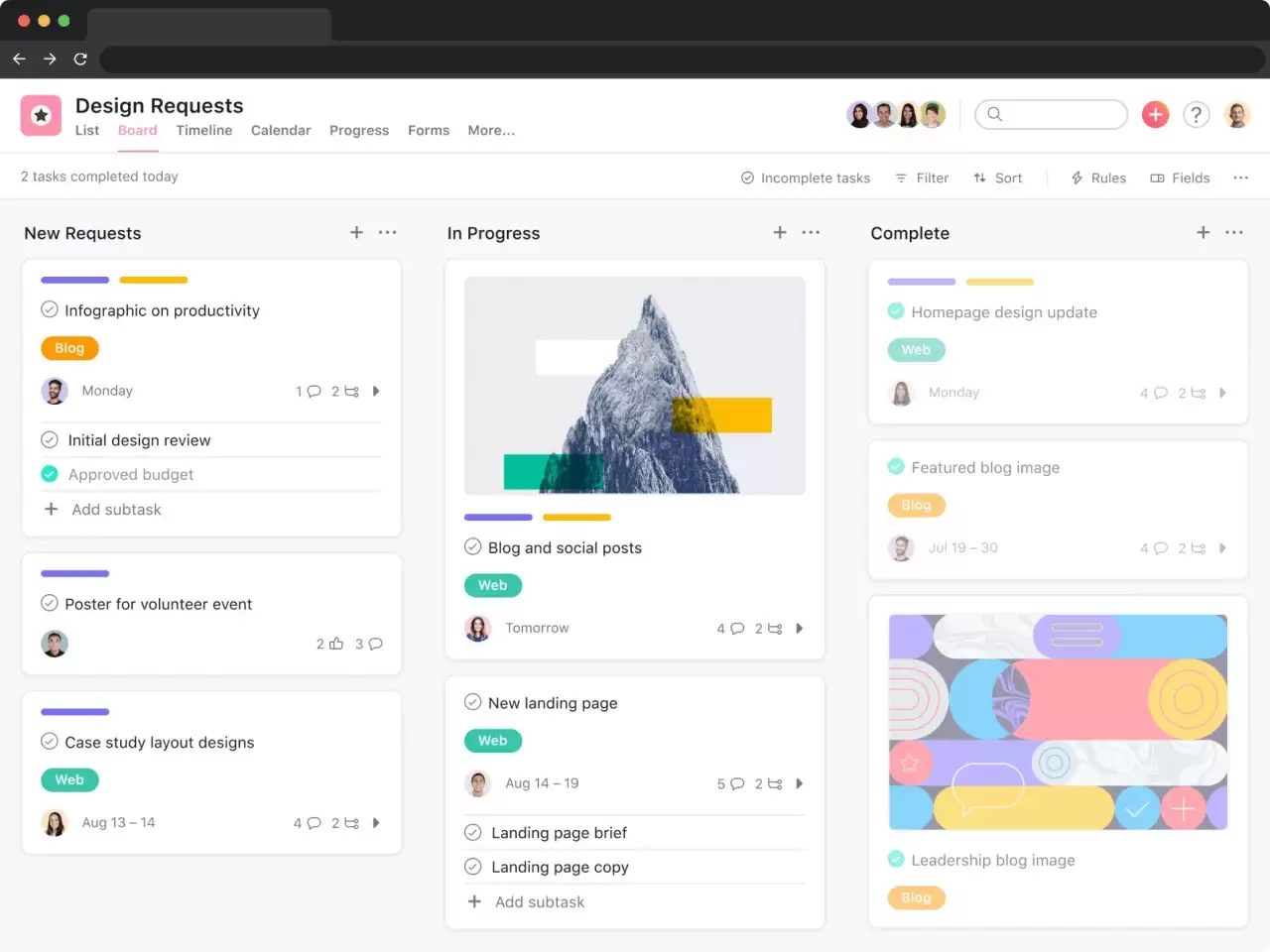Open In Progress column options menu
Viewport: 1270px width, 952px height.
811,232
